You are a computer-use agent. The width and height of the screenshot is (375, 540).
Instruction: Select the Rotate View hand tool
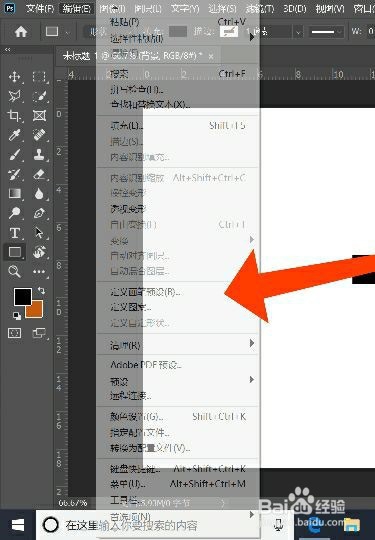pos(39,252)
